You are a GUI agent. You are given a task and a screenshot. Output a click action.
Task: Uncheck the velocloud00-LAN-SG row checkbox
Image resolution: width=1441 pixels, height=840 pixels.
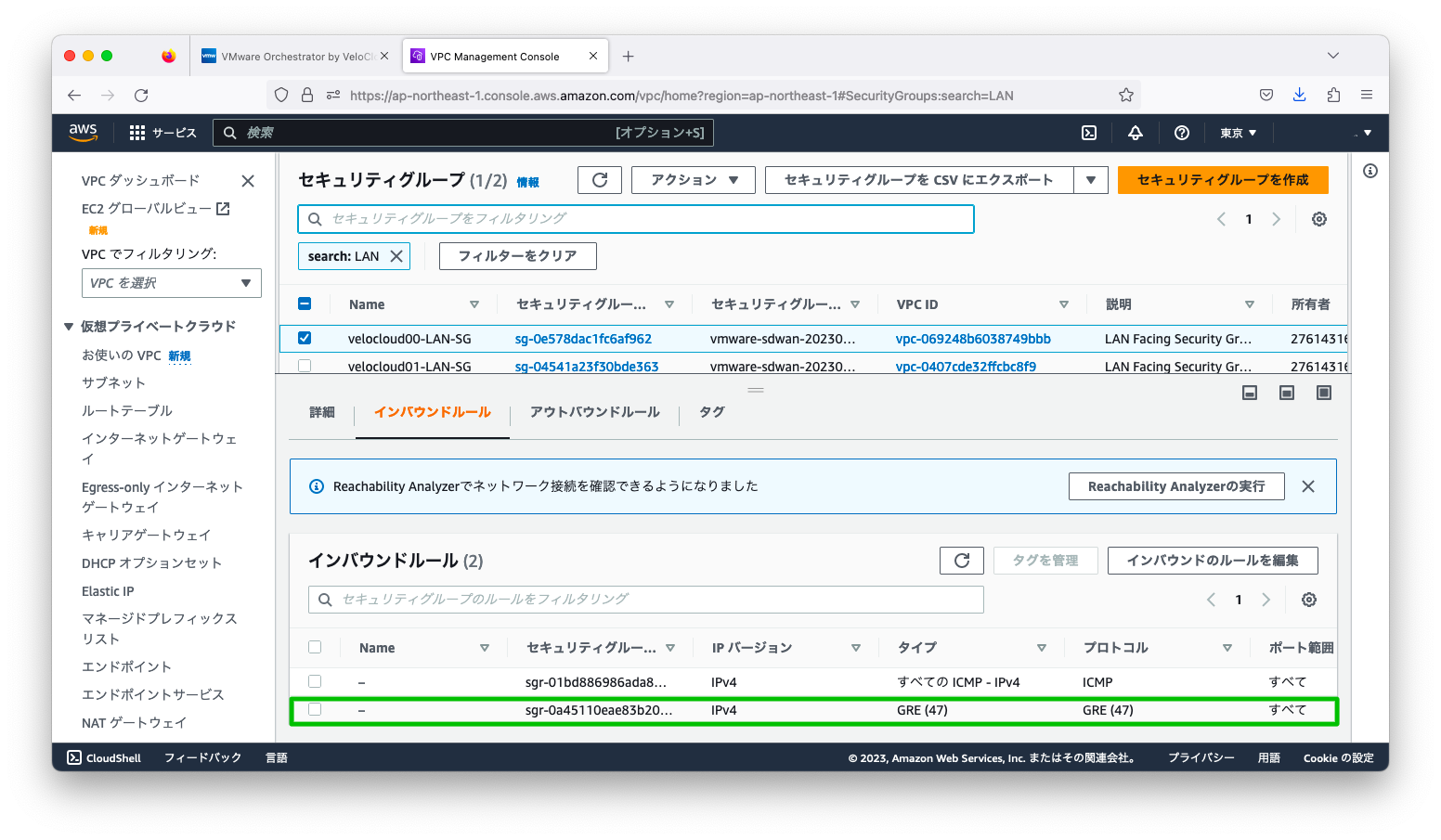305,339
